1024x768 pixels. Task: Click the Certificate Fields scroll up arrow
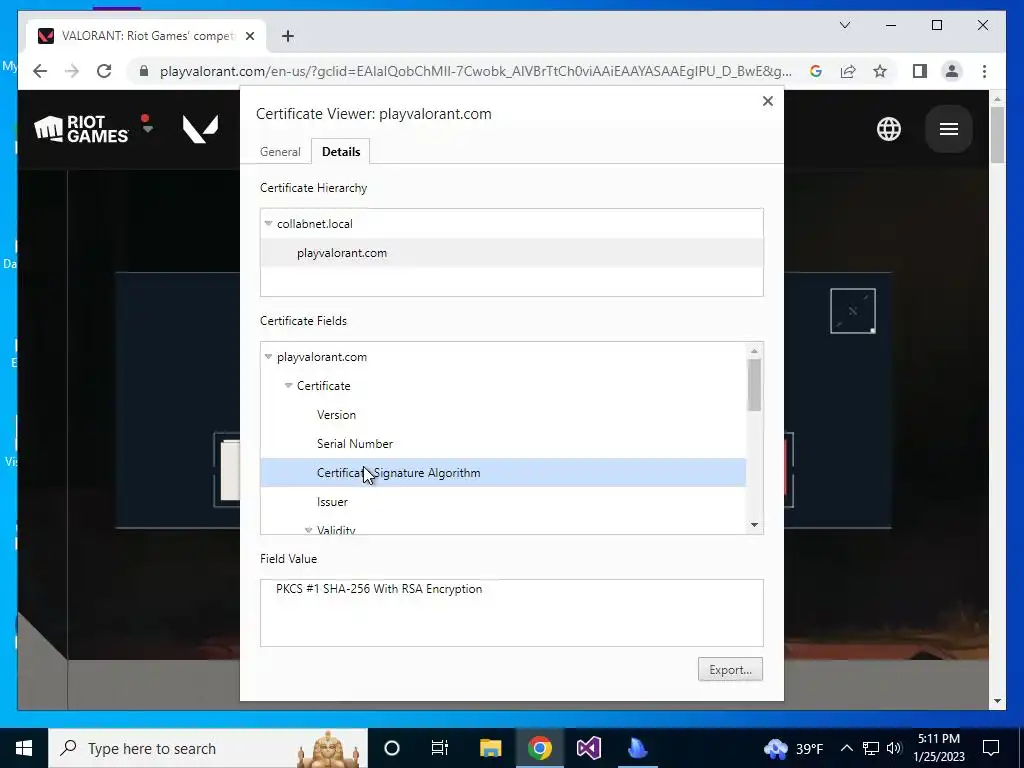(x=754, y=351)
